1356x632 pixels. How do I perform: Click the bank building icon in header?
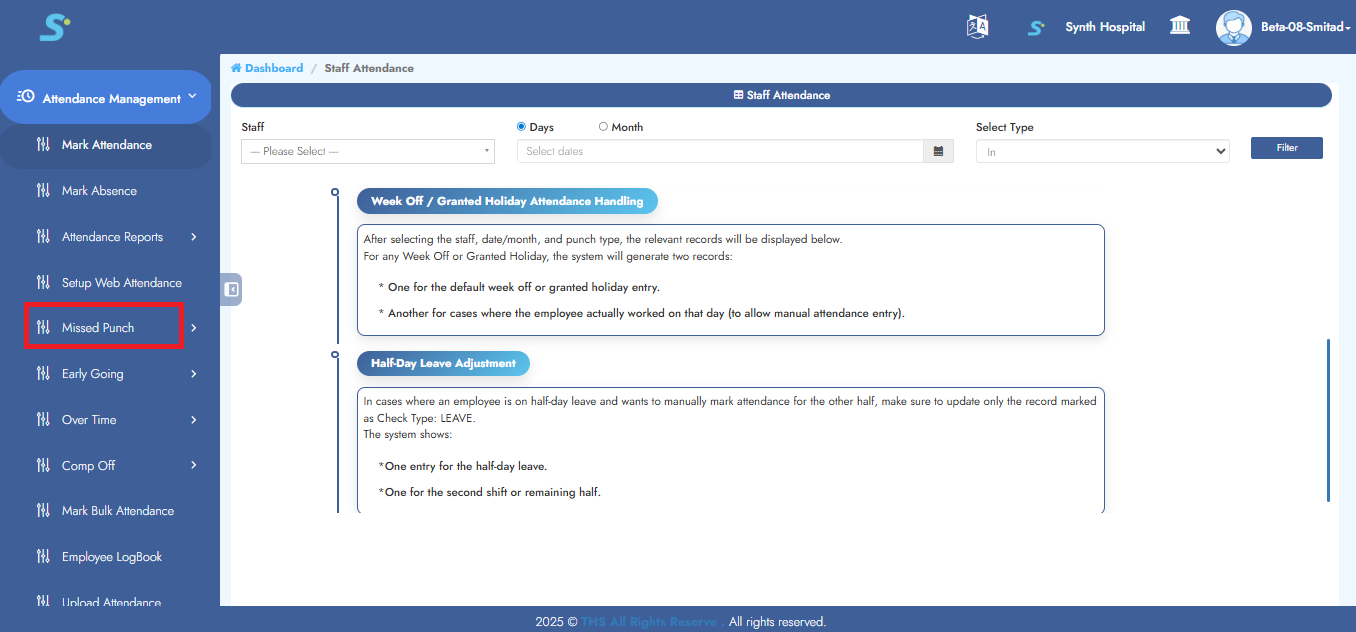point(1180,27)
